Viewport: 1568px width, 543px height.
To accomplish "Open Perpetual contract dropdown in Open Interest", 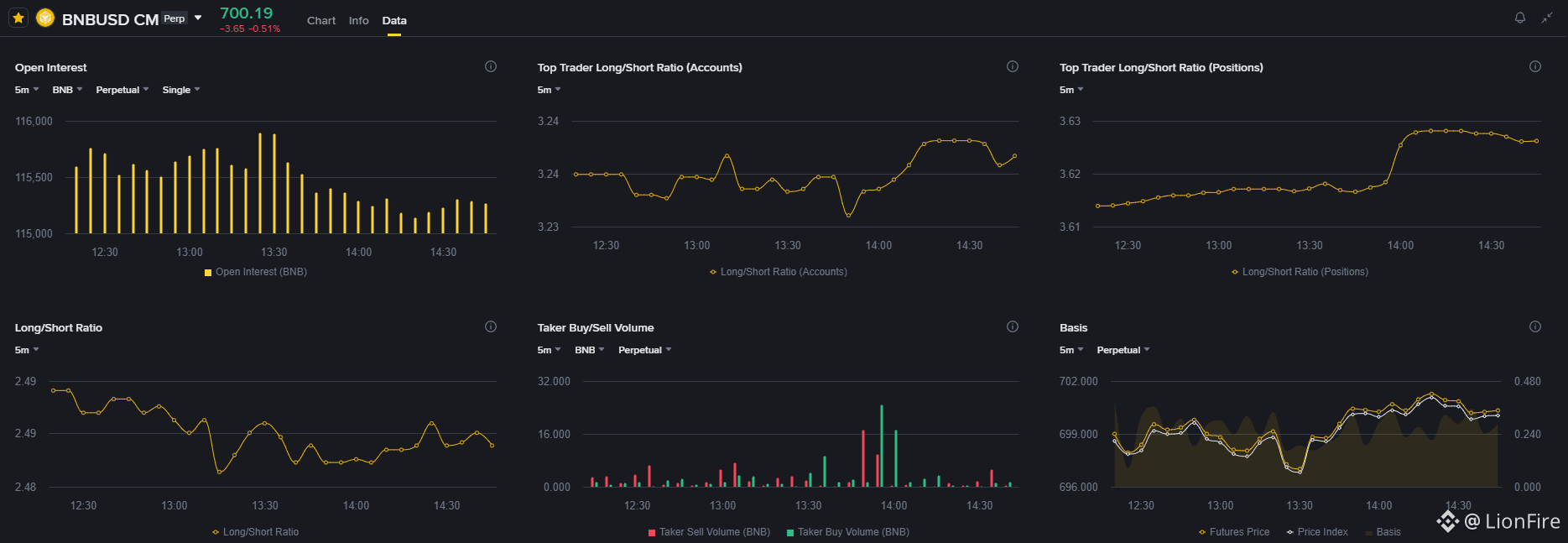I will (122, 90).
